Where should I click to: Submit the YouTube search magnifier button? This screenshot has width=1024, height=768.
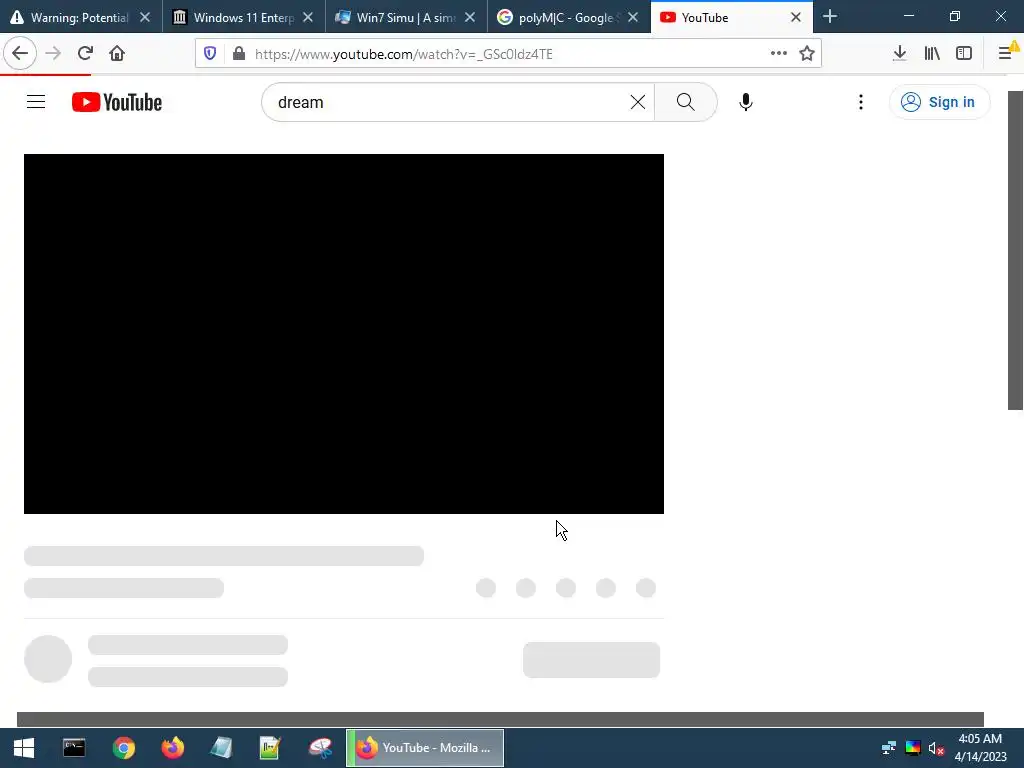[686, 102]
